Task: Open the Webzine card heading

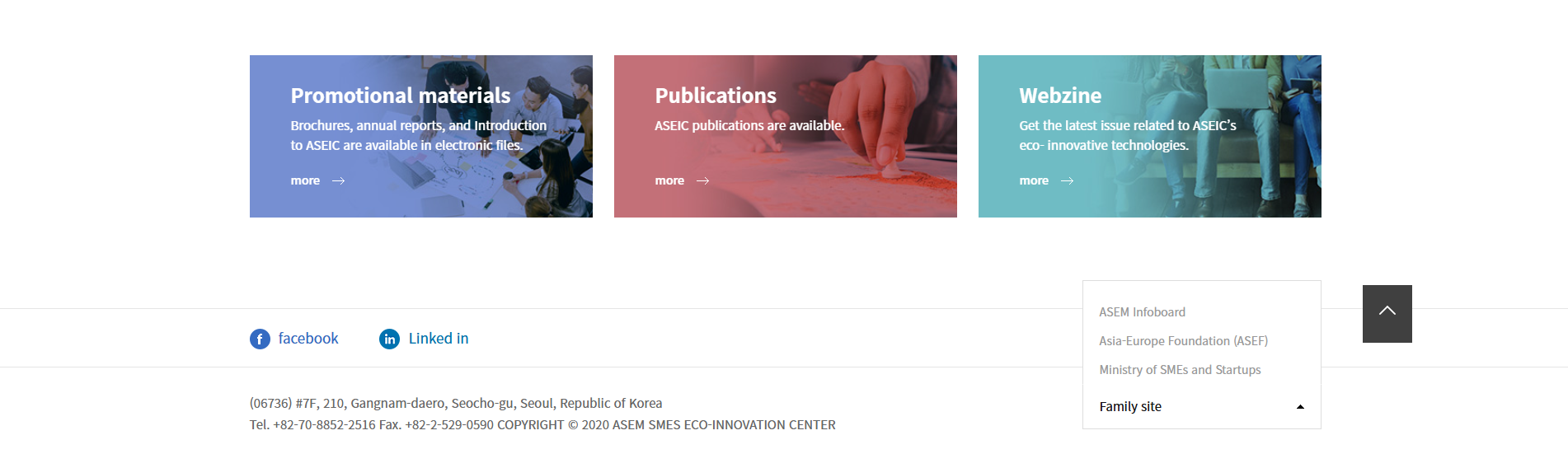Action: [1060, 96]
